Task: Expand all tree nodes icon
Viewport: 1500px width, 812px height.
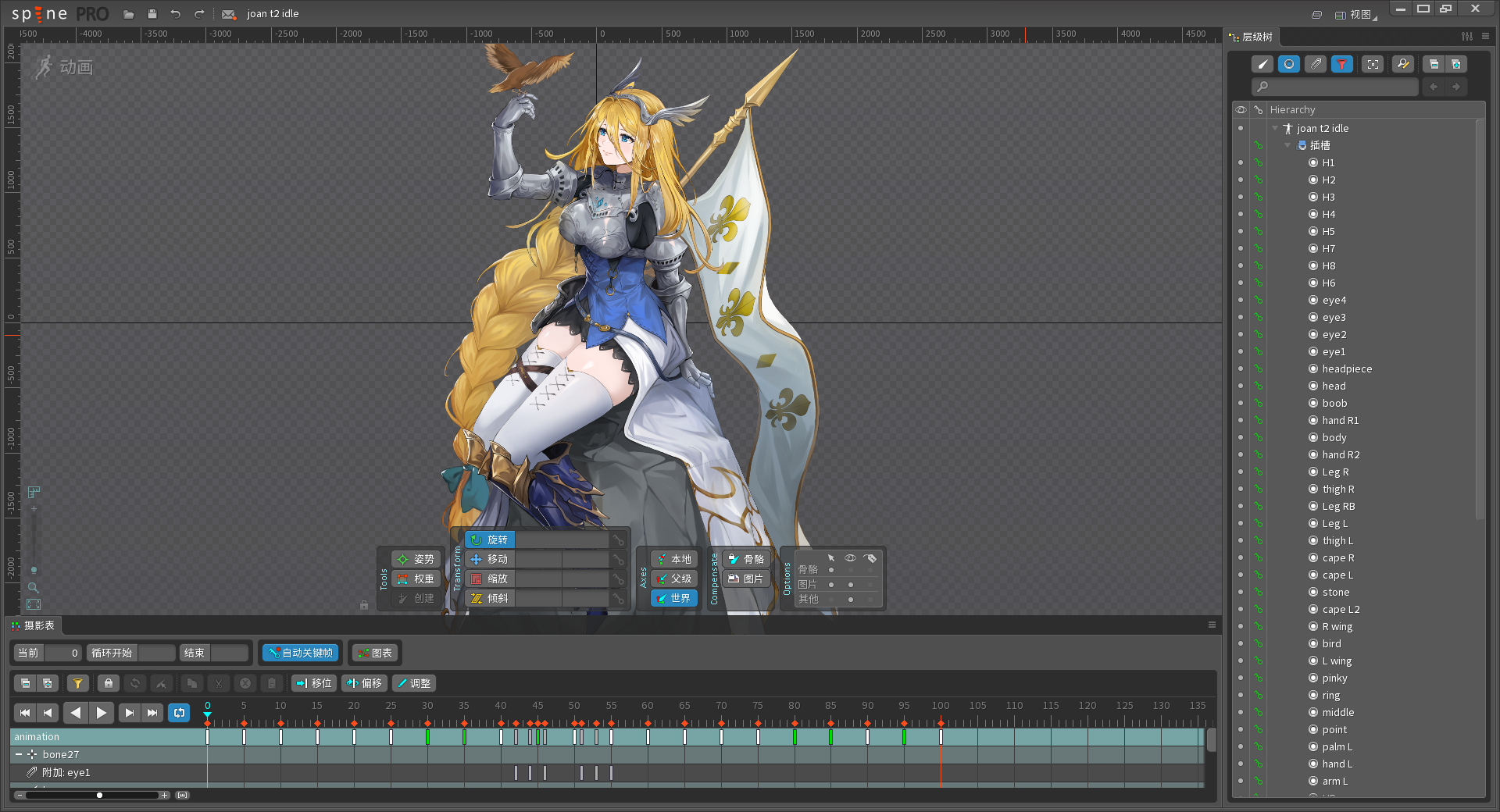Action: [1456, 64]
